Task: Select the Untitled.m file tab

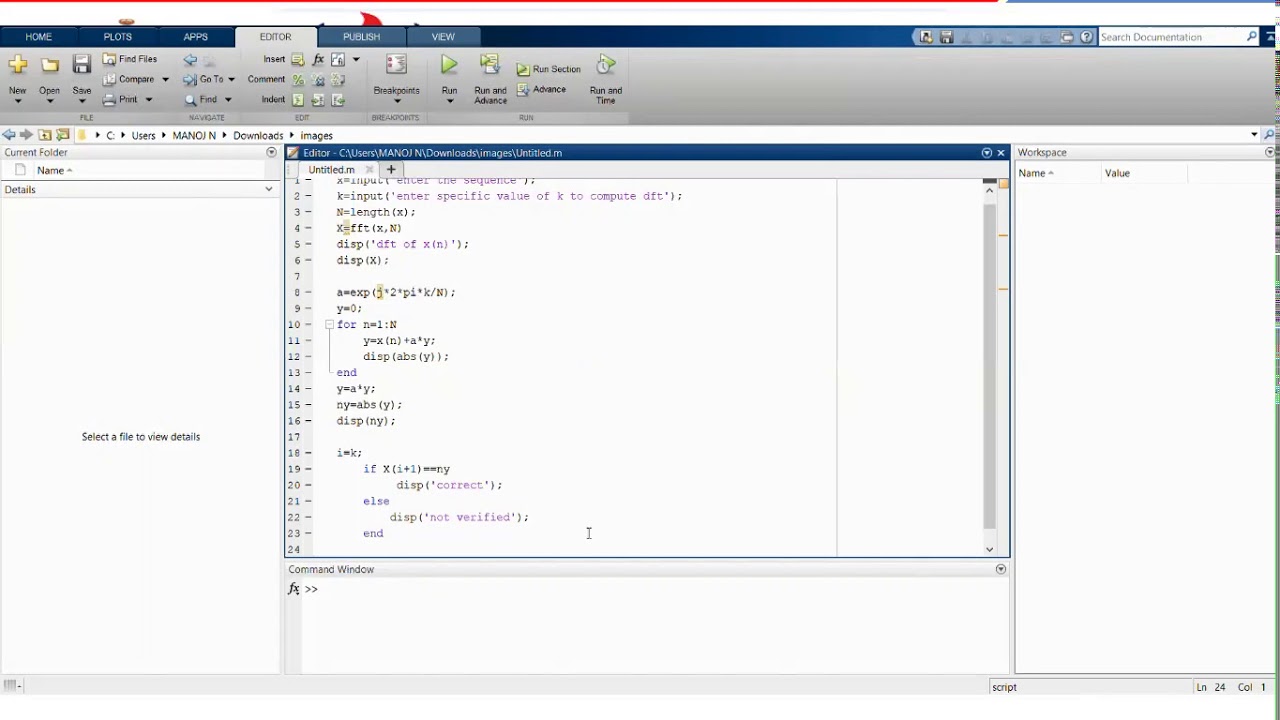Action: click(x=331, y=170)
